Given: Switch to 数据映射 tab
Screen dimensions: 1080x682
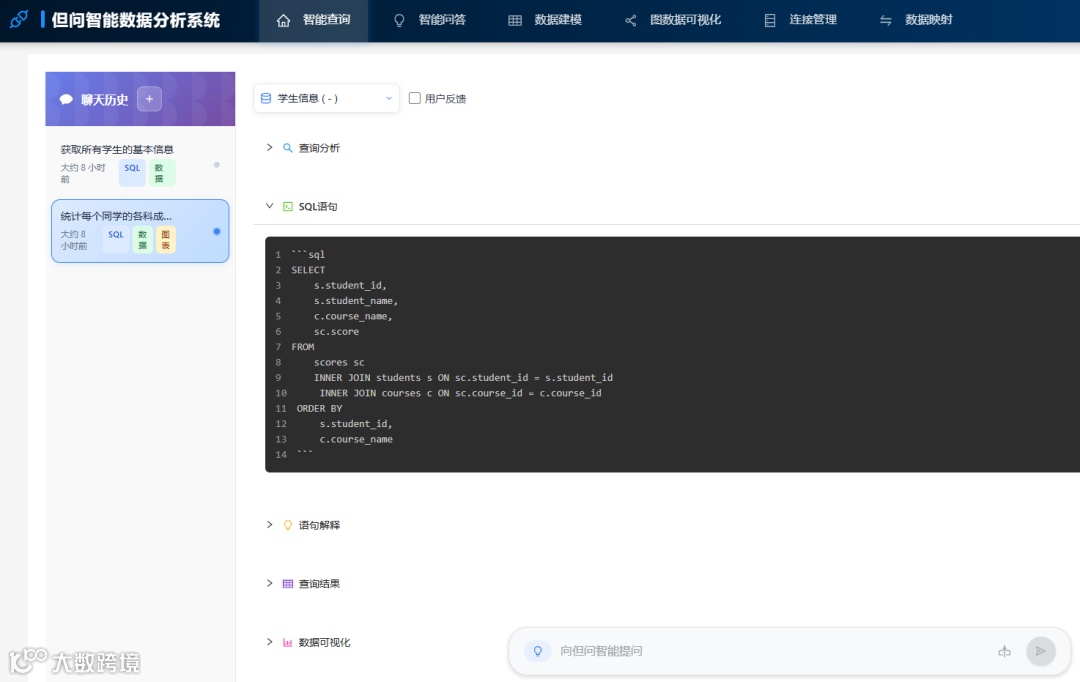Looking at the screenshot, I should [x=916, y=21].
